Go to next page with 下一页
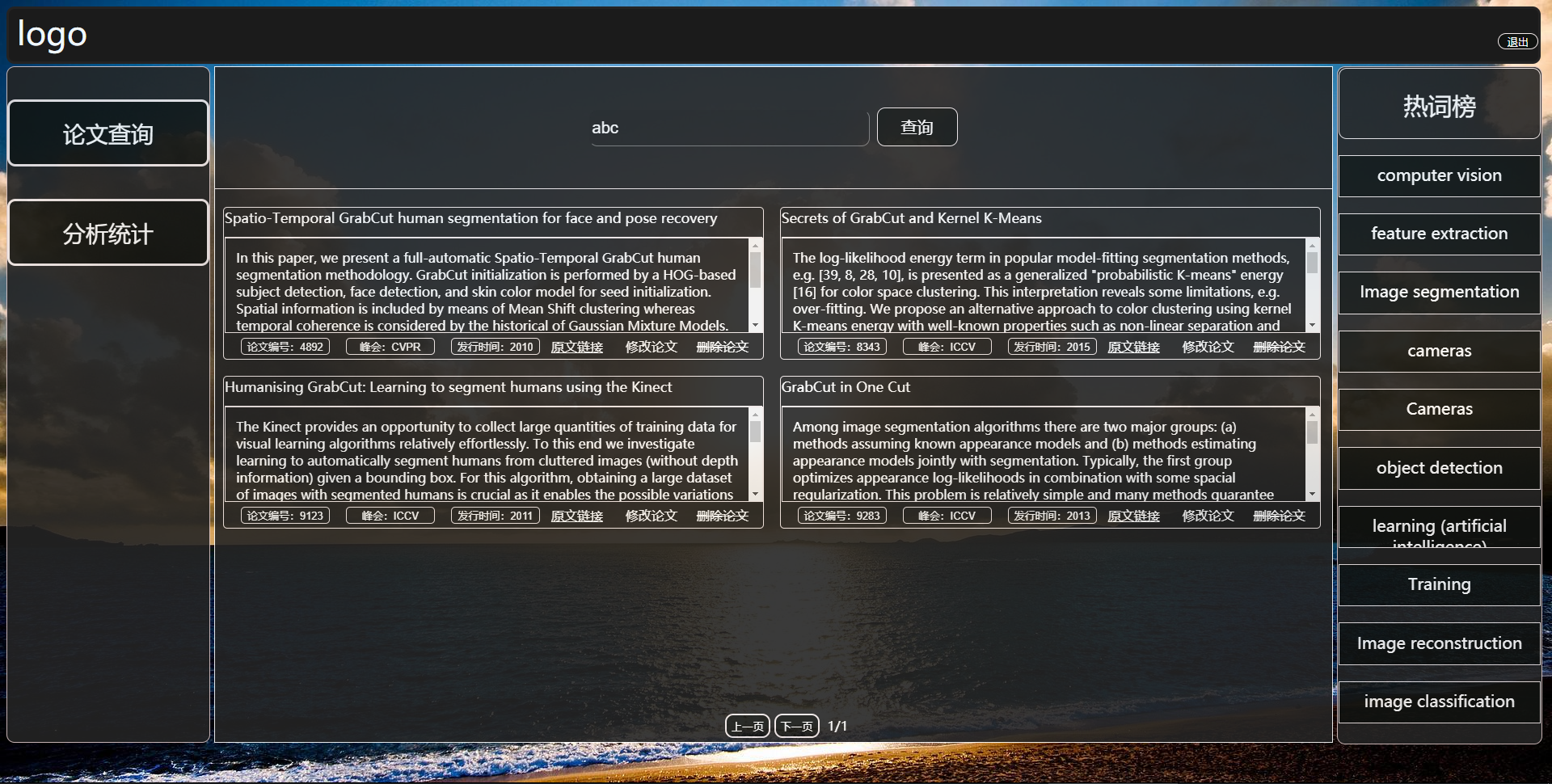The image size is (1552, 784). tap(797, 726)
